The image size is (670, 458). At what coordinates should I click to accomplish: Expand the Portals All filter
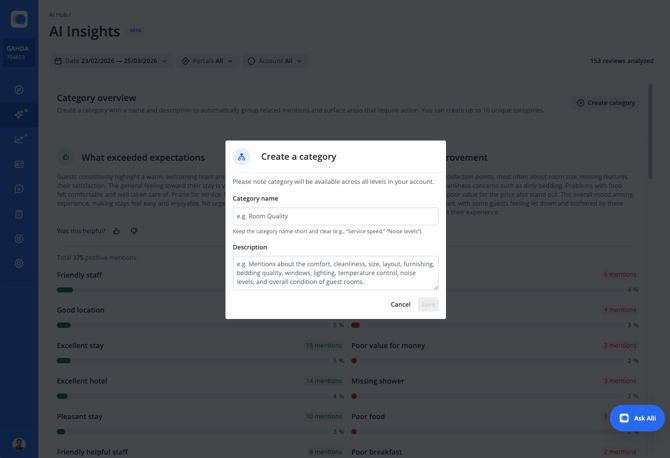point(207,61)
